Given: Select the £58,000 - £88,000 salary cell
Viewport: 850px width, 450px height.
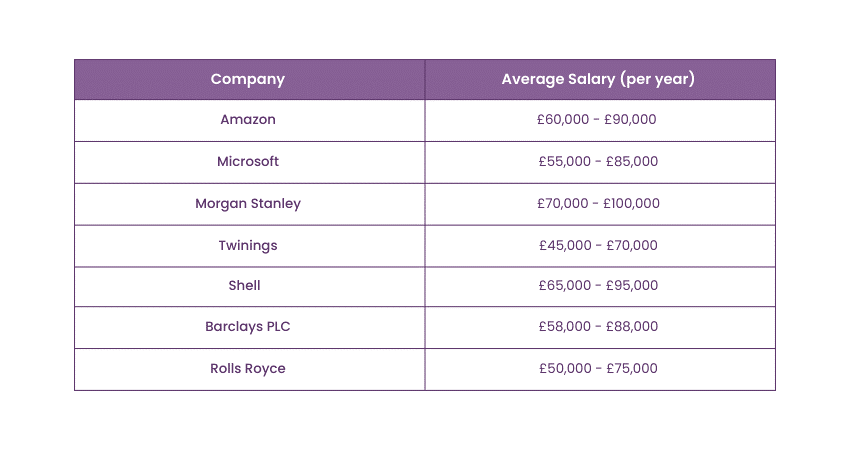Looking at the screenshot, I should 597,327.
